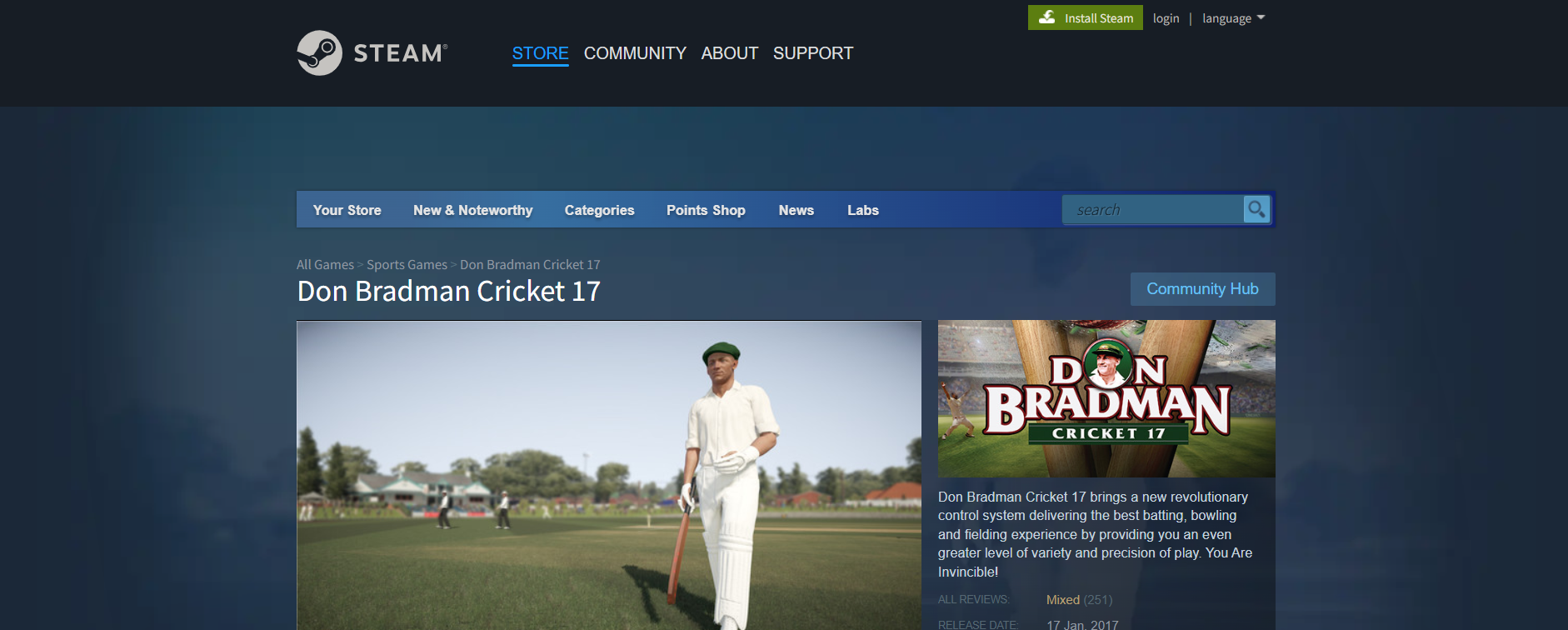
Task: Open the Your Store tab
Action: (x=347, y=210)
